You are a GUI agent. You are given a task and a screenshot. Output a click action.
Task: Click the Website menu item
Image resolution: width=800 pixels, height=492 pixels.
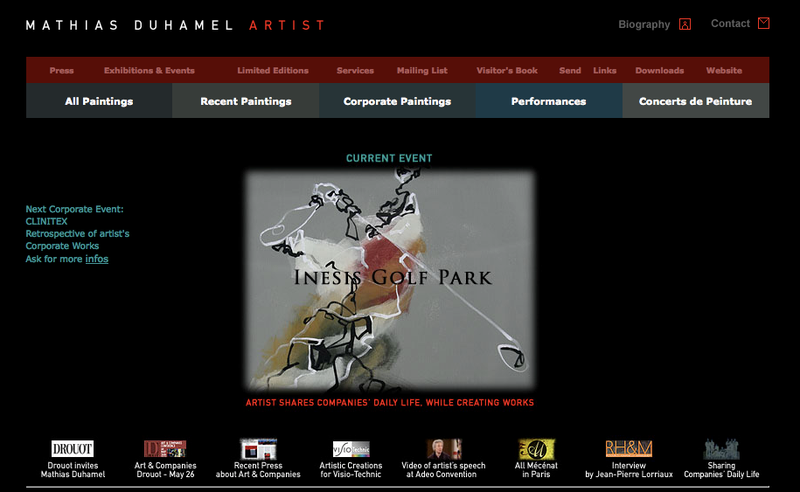(724, 70)
